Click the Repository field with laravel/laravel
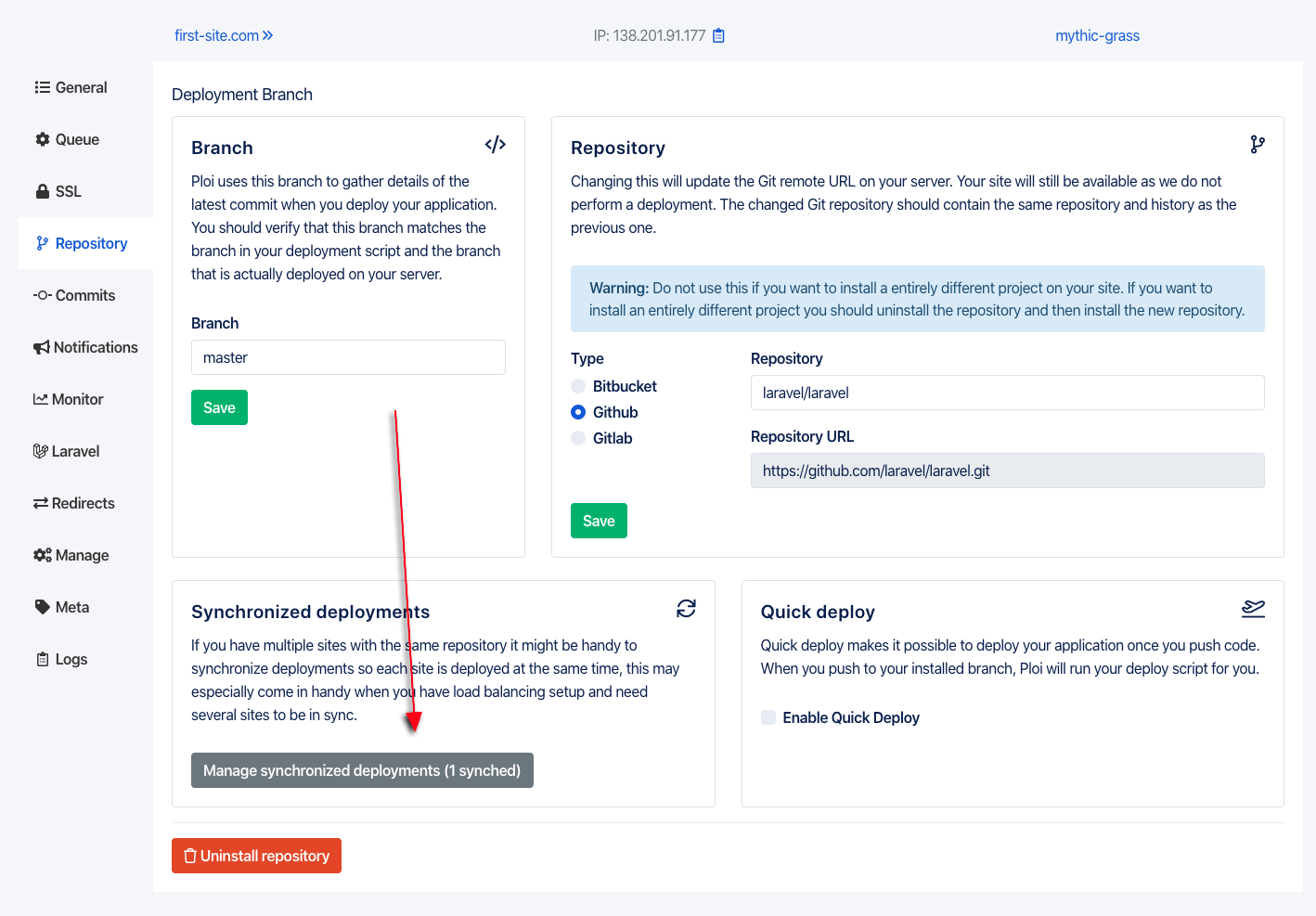 (1007, 393)
